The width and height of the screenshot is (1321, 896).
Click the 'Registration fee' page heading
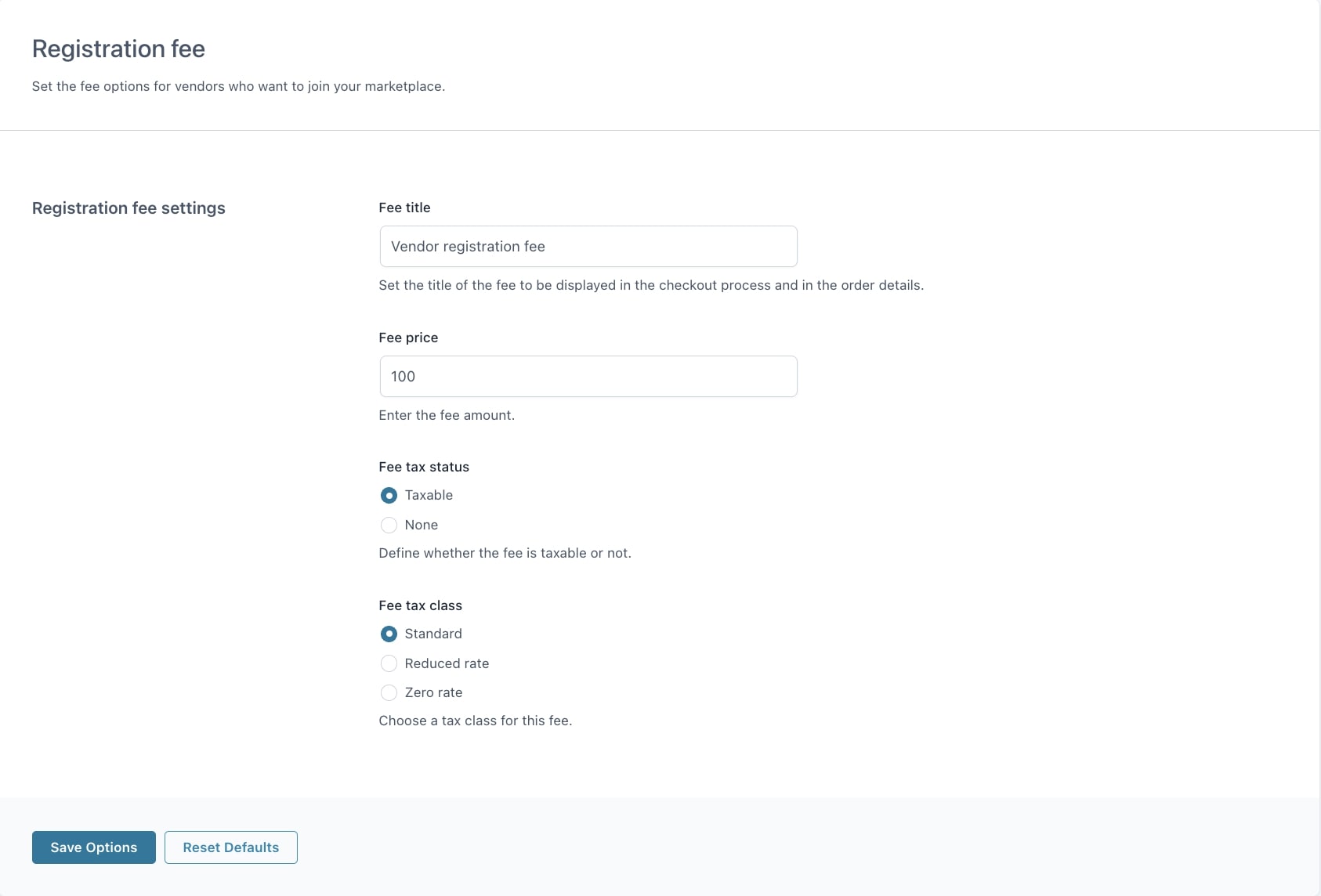(x=118, y=49)
